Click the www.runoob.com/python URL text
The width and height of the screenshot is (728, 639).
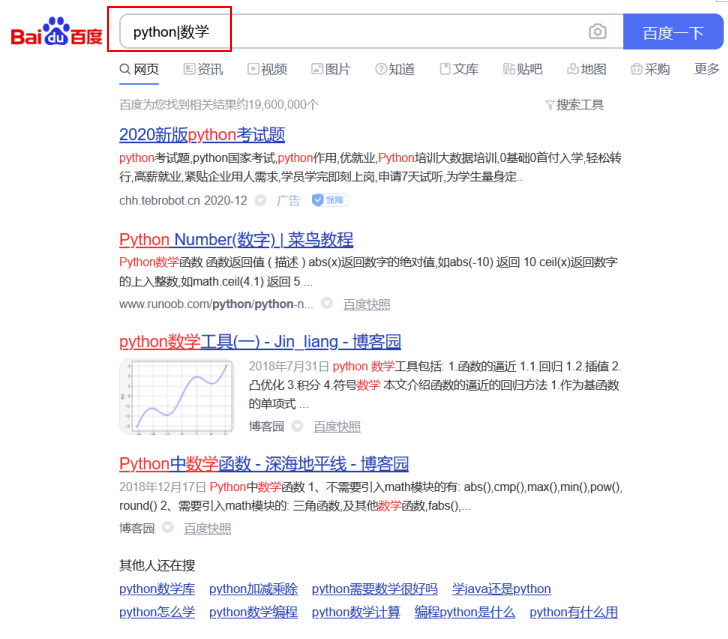point(216,304)
